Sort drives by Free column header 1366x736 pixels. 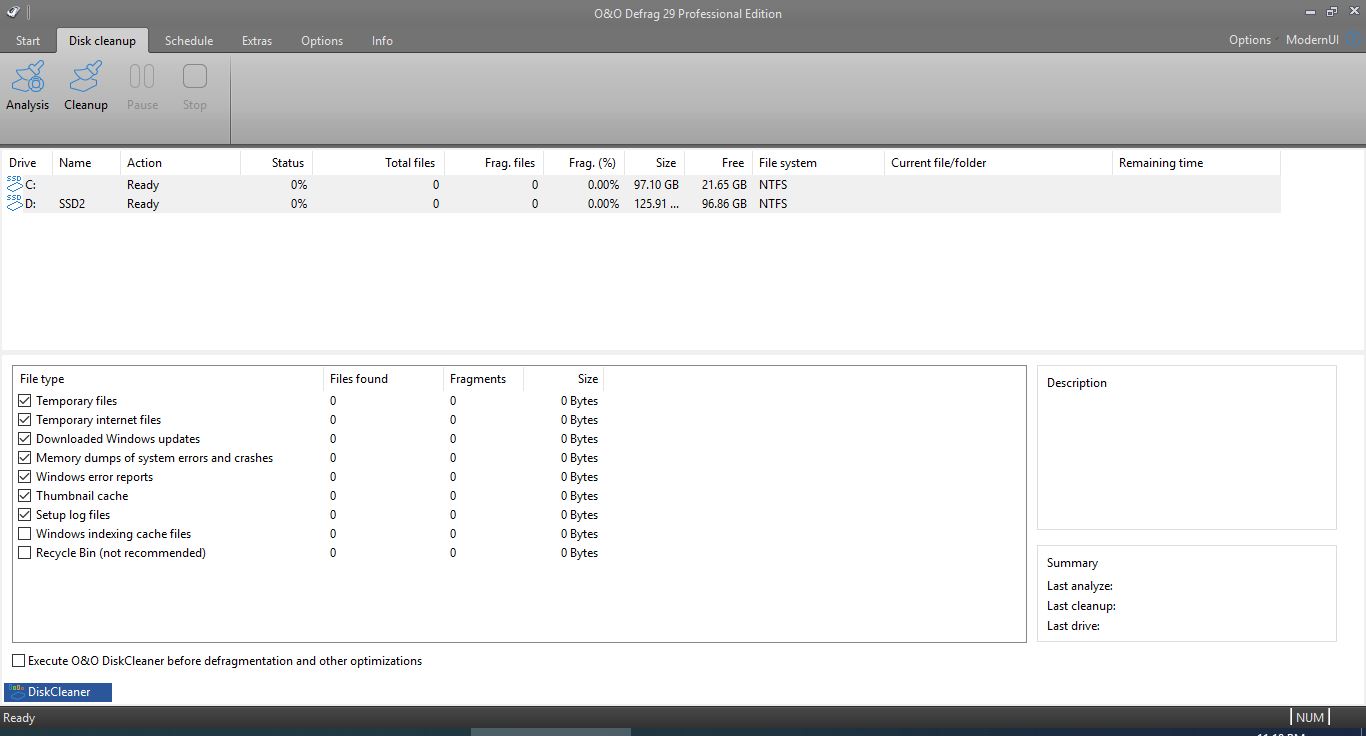pyautogui.click(x=718, y=163)
